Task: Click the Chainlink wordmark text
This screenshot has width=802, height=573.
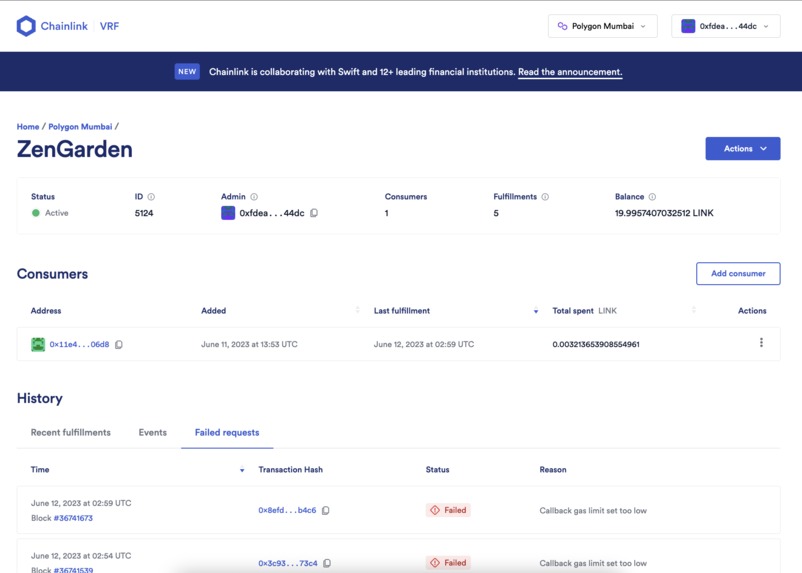Action: tap(64, 26)
